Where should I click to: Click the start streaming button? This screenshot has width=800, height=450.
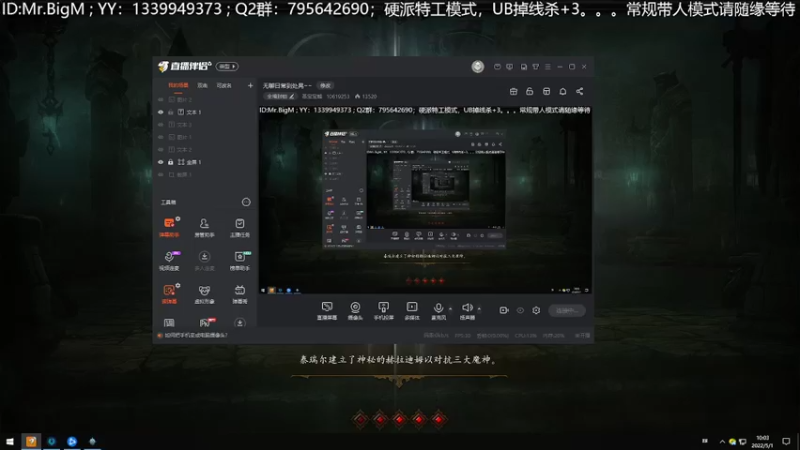567,310
